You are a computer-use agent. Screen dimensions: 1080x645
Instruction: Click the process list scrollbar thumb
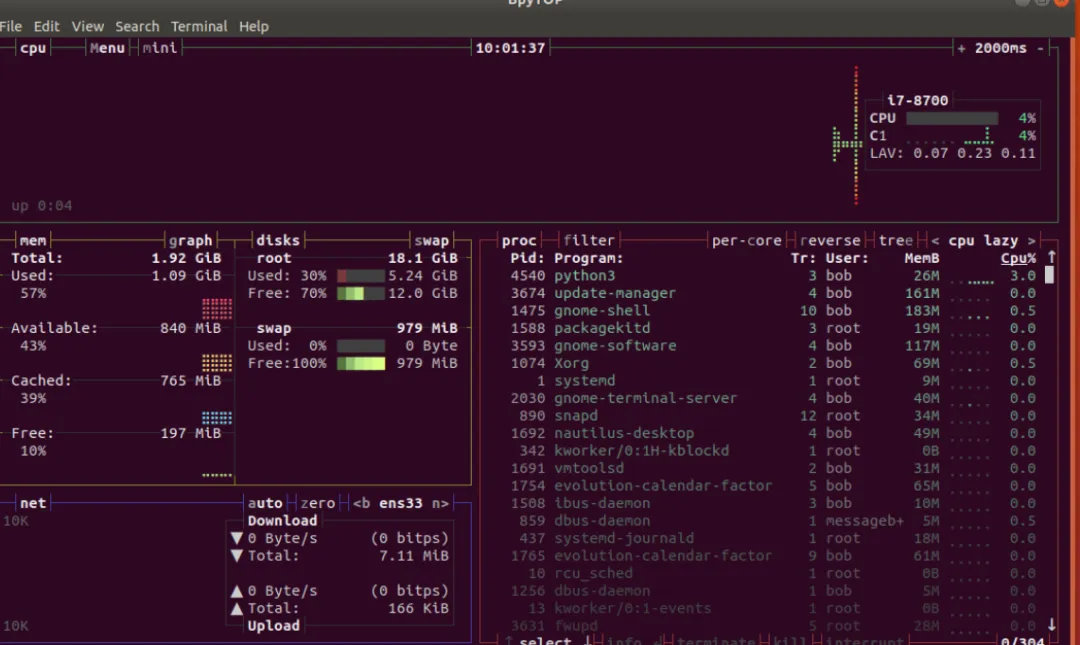tap(1049, 275)
